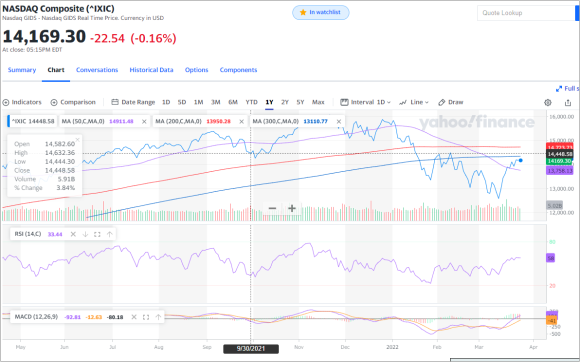Screen dimensions: 580x362
Task: Share the chart with export icon
Action: pyautogui.click(x=568, y=103)
